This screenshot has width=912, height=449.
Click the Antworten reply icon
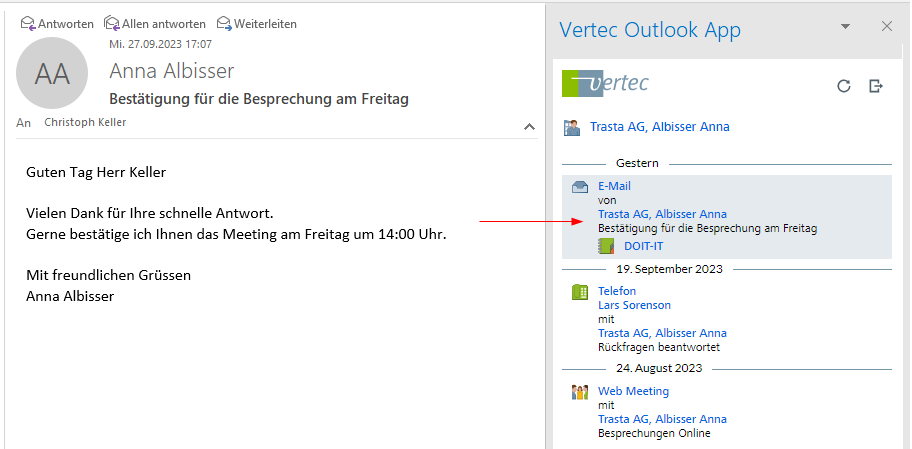[x=28, y=23]
